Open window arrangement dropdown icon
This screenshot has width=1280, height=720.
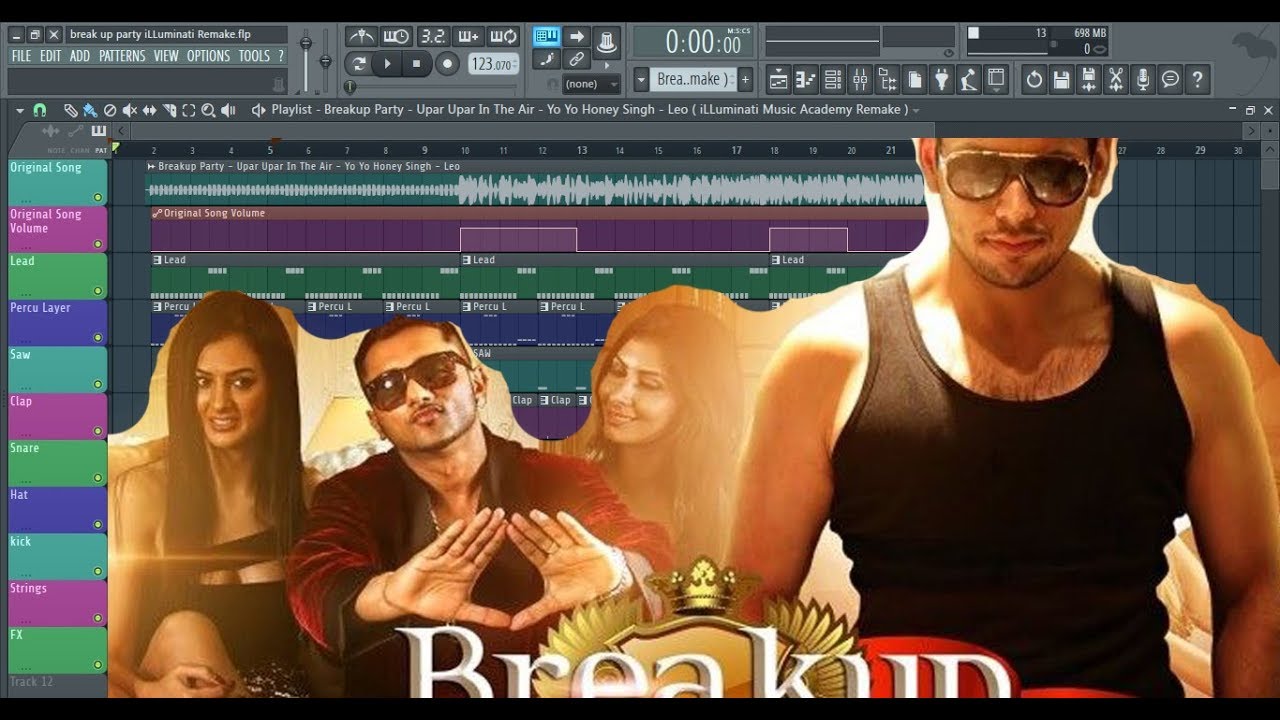[996, 80]
